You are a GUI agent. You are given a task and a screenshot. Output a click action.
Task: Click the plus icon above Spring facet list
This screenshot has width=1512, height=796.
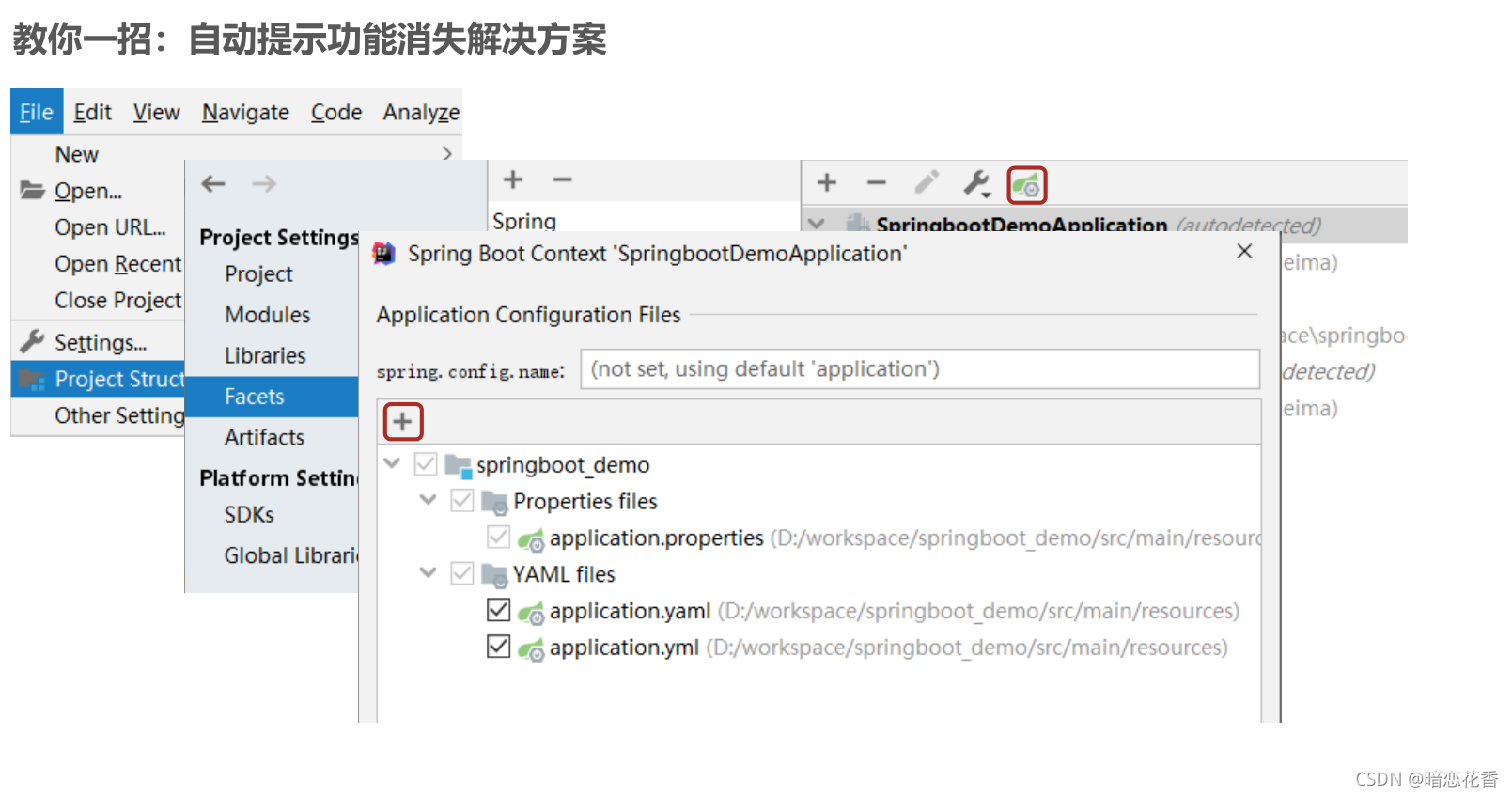click(513, 179)
